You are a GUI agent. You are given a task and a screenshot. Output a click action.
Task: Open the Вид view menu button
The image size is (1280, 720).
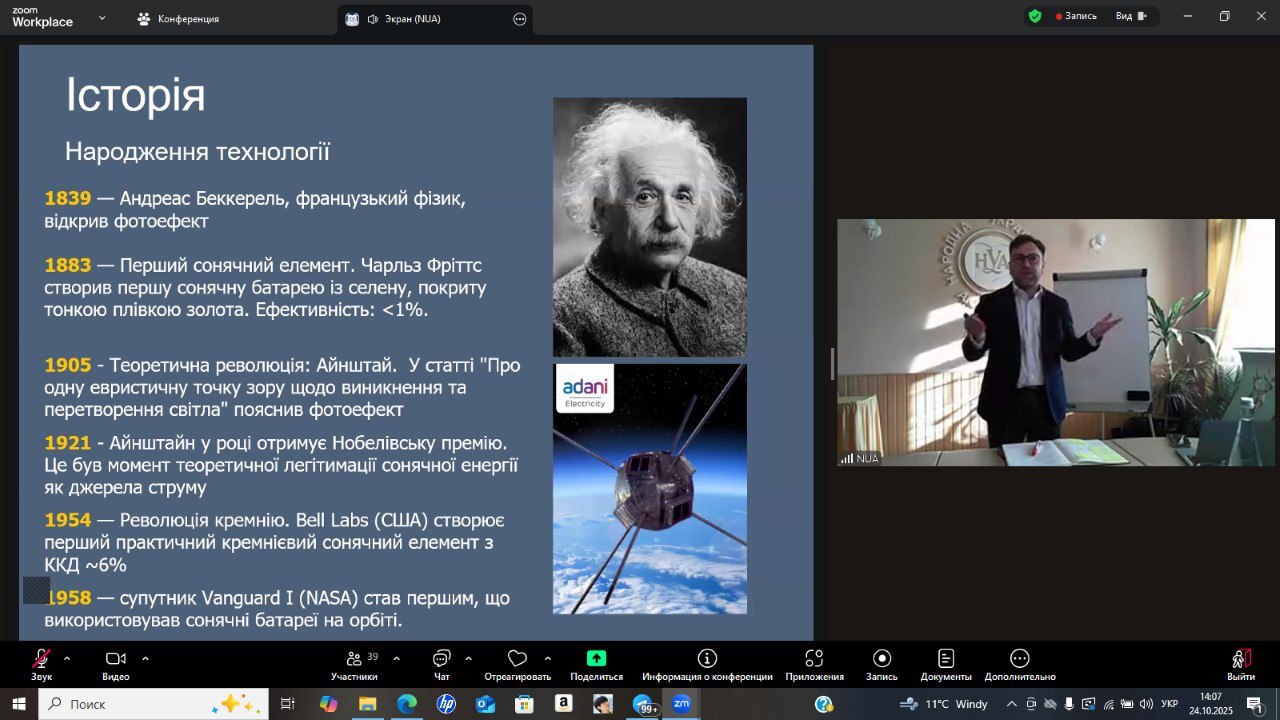(x=1130, y=16)
